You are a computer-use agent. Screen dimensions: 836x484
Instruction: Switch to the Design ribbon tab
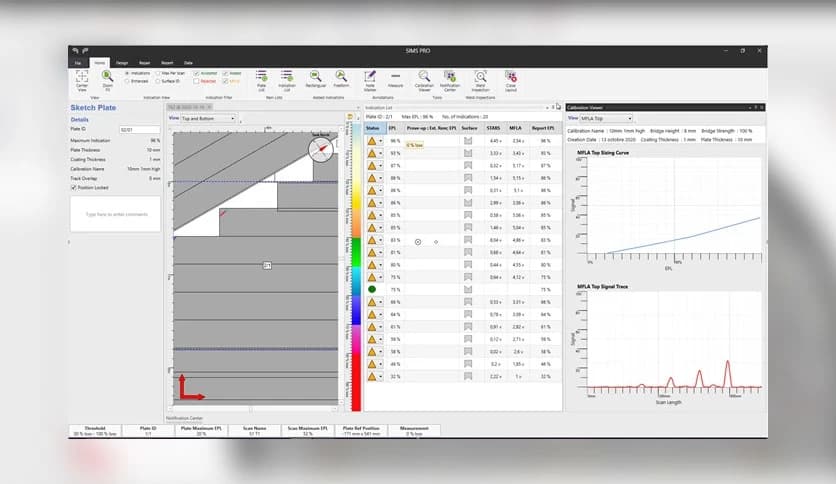tap(122, 62)
